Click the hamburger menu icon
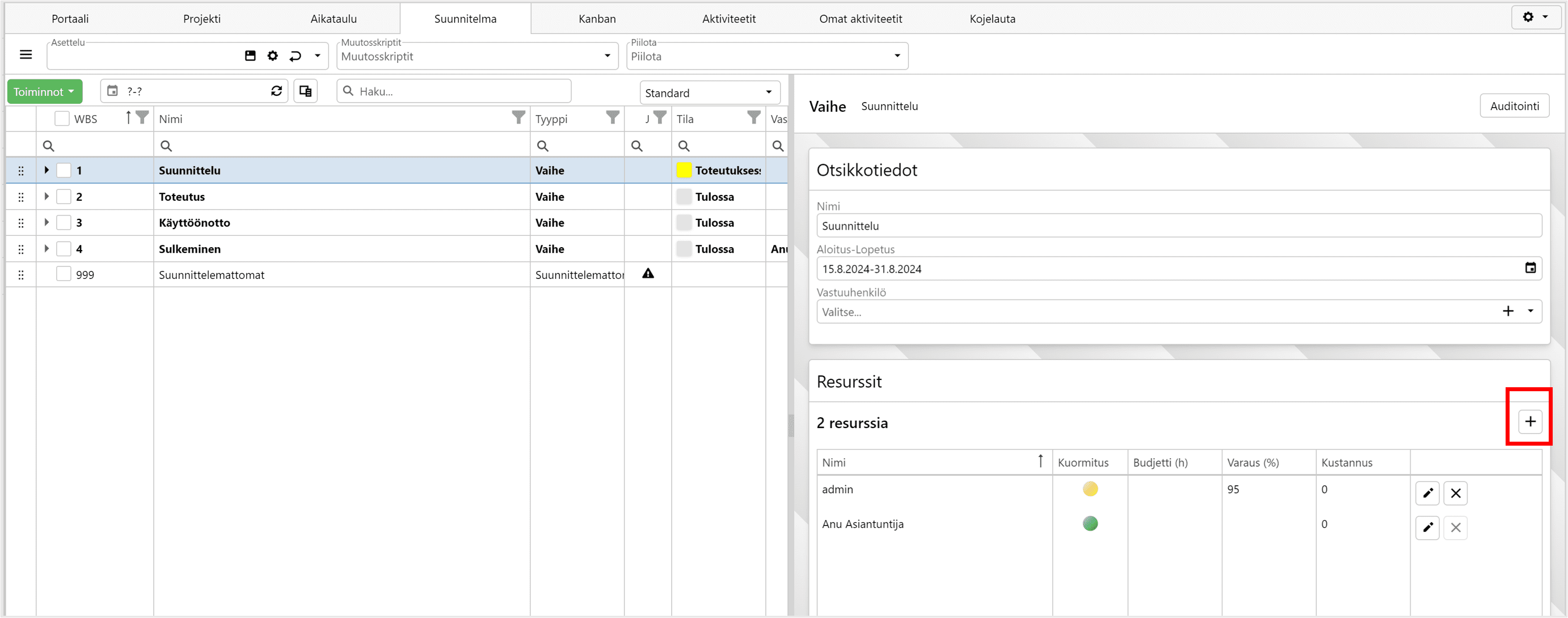The width and height of the screenshot is (1568, 618). 26,55
